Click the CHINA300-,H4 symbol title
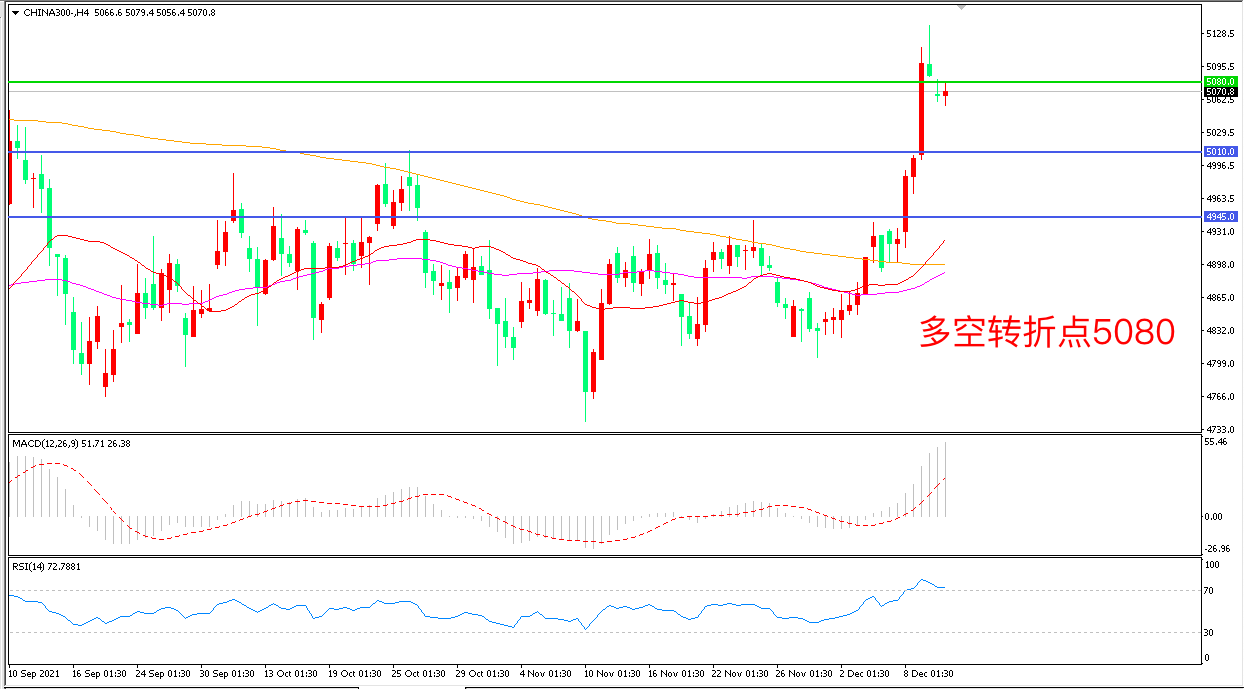The height and width of the screenshot is (689, 1244). 52,12
